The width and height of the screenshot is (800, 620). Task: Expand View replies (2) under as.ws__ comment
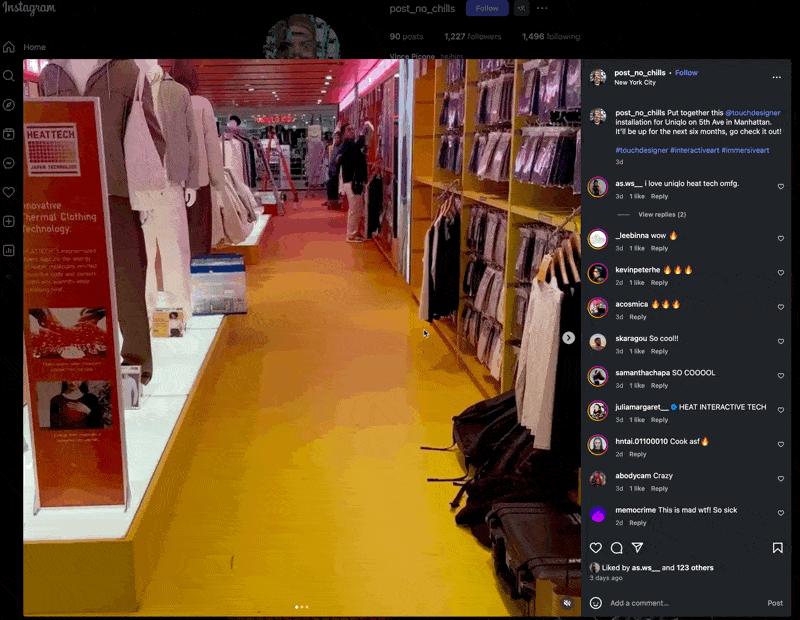coord(661,215)
